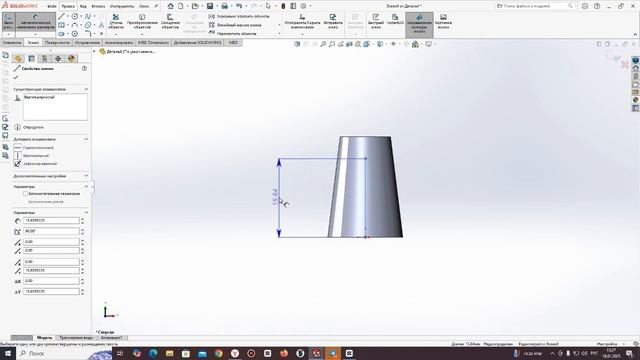The height and width of the screenshot is (360, 640).
Task: Click the line angle input field
Action: (51, 231)
